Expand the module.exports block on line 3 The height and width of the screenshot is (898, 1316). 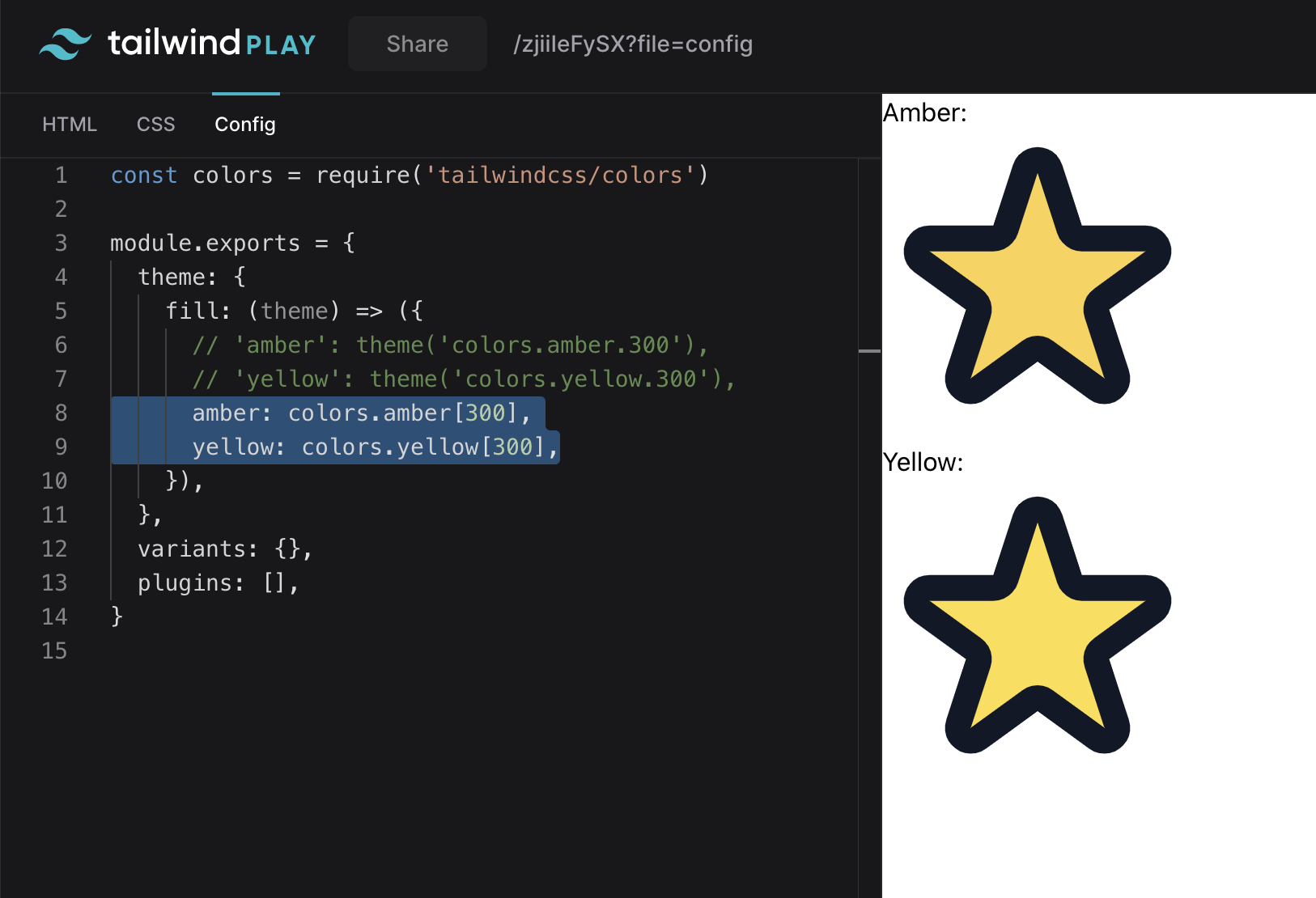[231, 243]
